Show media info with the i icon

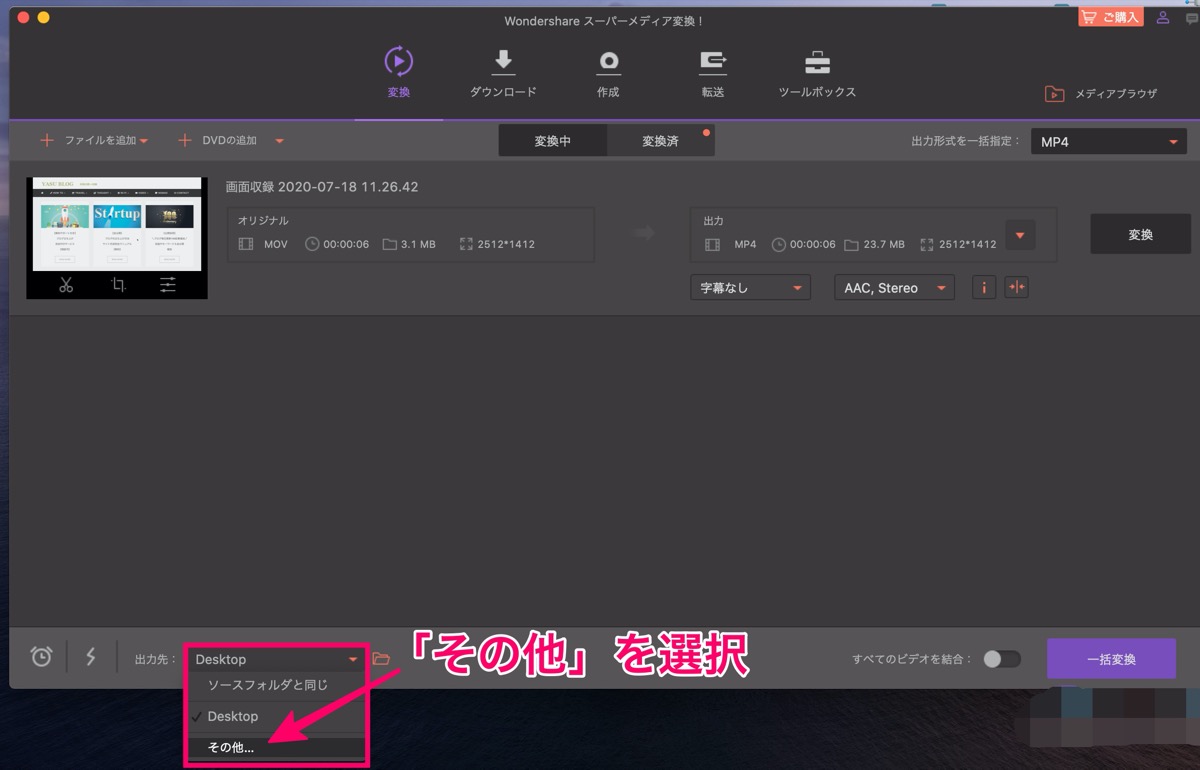pos(984,288)
